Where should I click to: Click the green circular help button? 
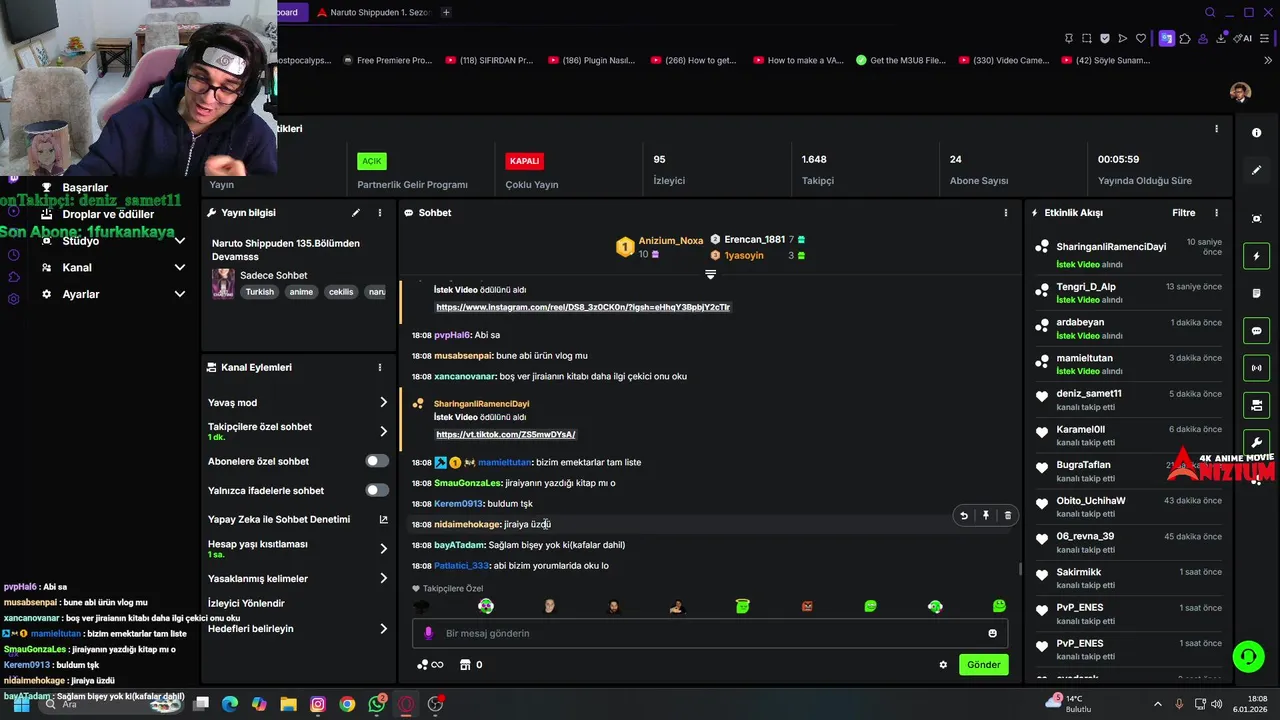[1248, 657]
